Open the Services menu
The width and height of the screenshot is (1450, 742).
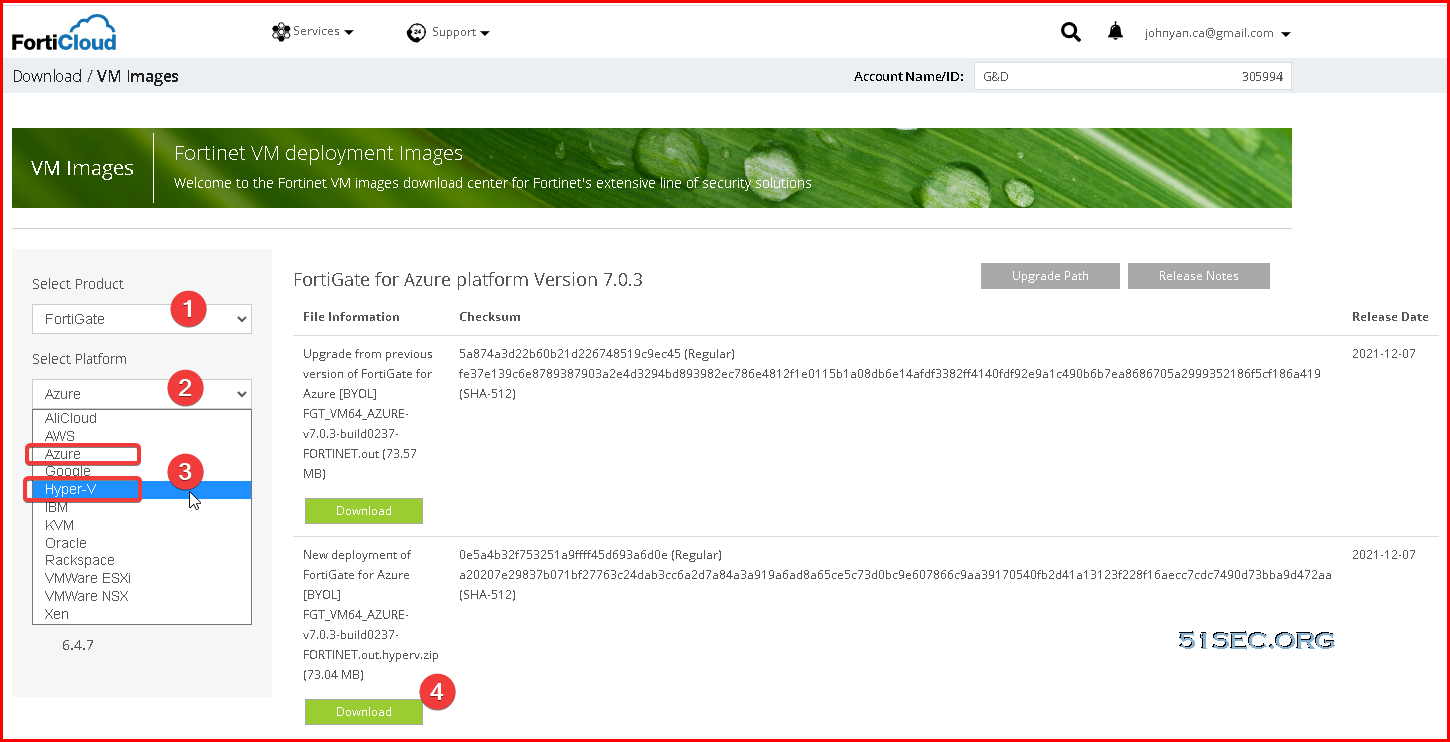tap(323, 32)
